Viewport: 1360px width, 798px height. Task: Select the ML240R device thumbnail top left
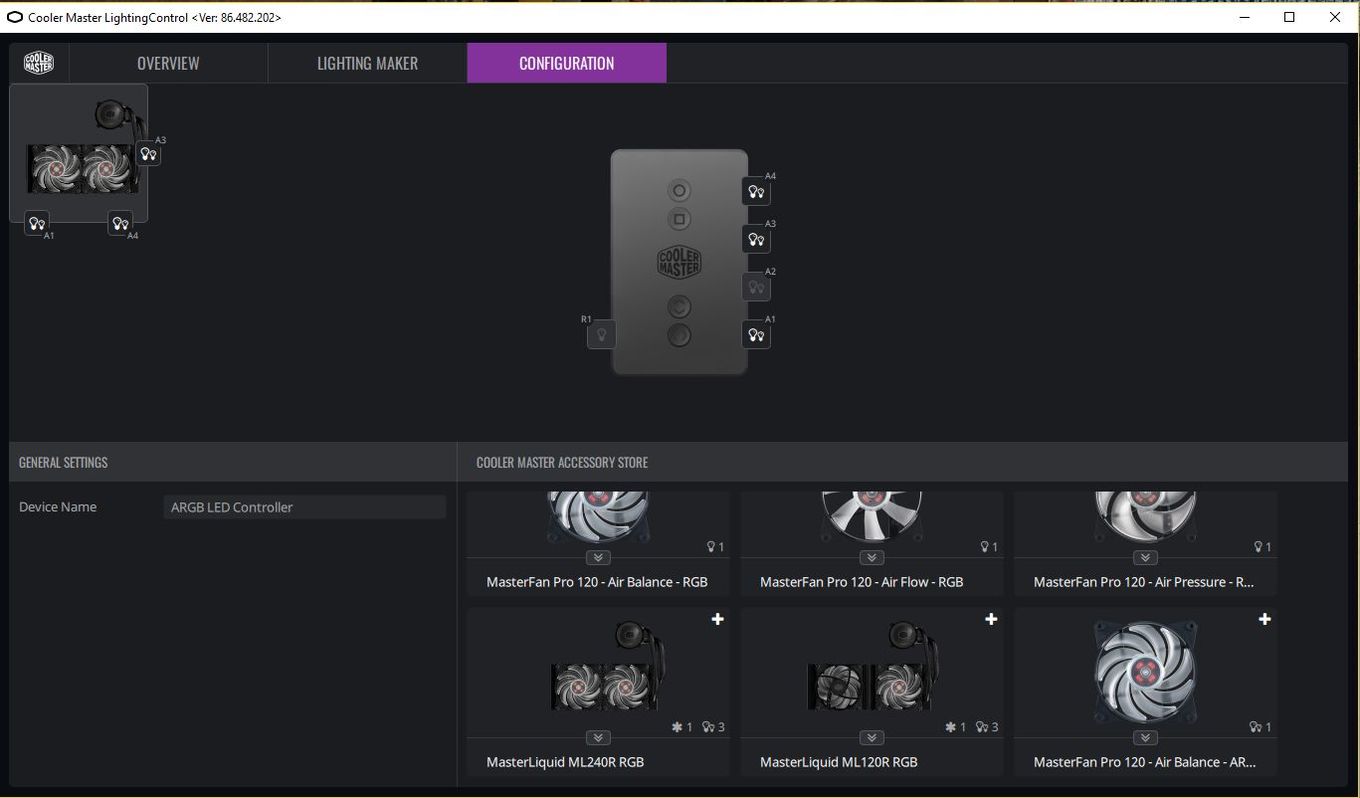(x=79, y=153)
